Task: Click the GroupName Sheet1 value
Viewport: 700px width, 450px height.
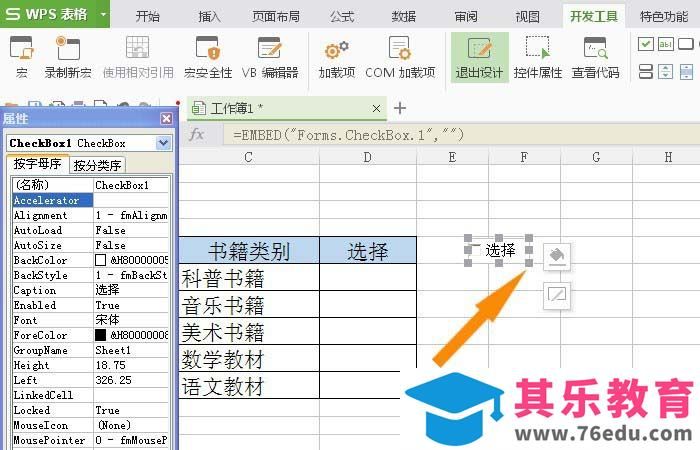Action: [x=131, y=350]
